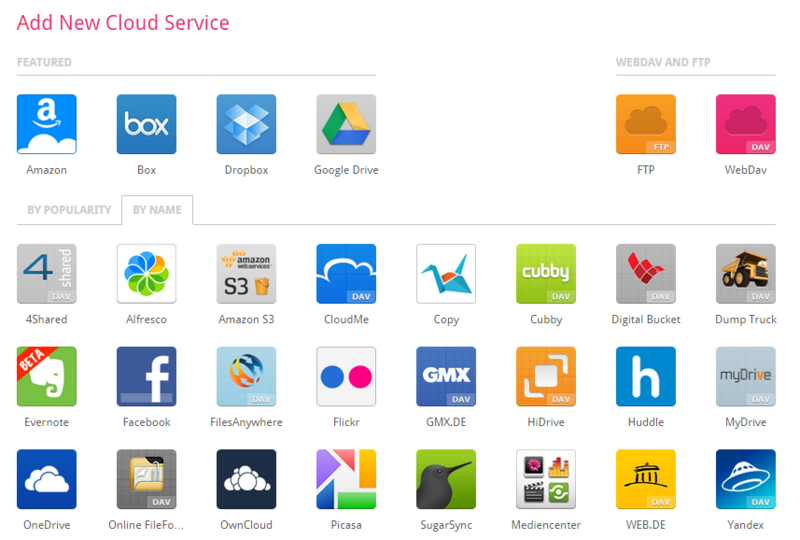This screenshot has height=540, width=800.
Task: Select the Facebook icon
Action: click(x=146, y=377)
